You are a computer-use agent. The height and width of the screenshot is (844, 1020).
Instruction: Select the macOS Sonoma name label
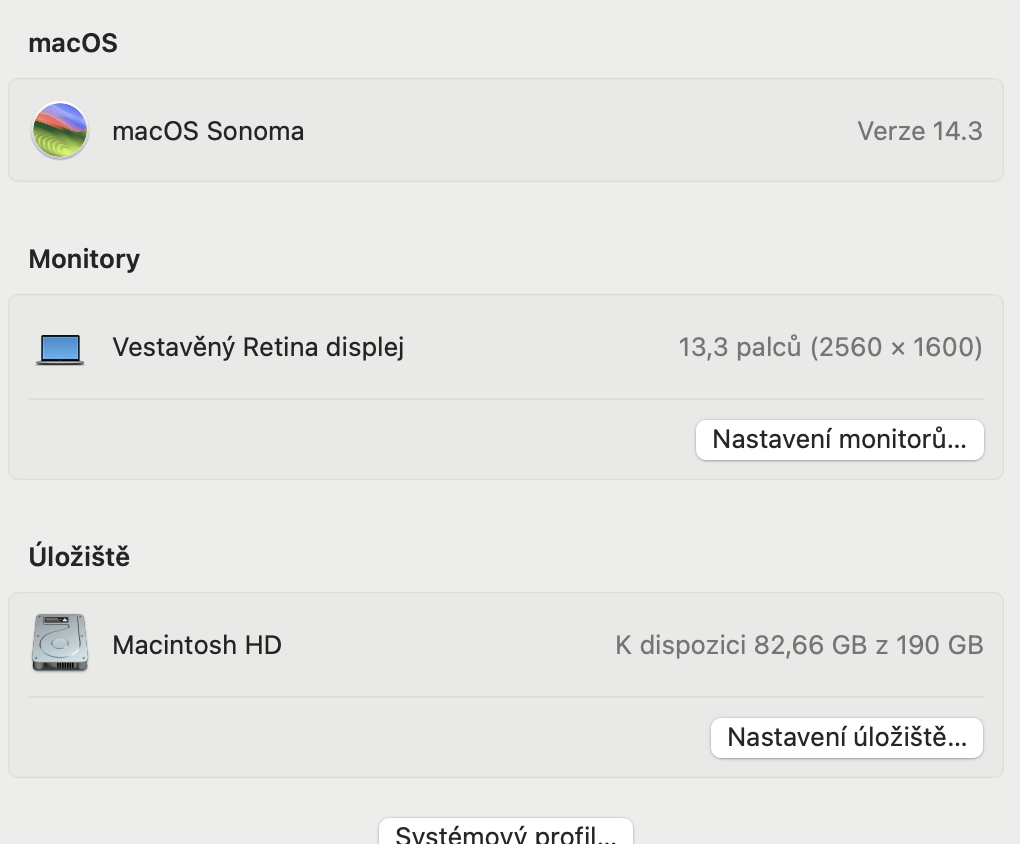208,131
